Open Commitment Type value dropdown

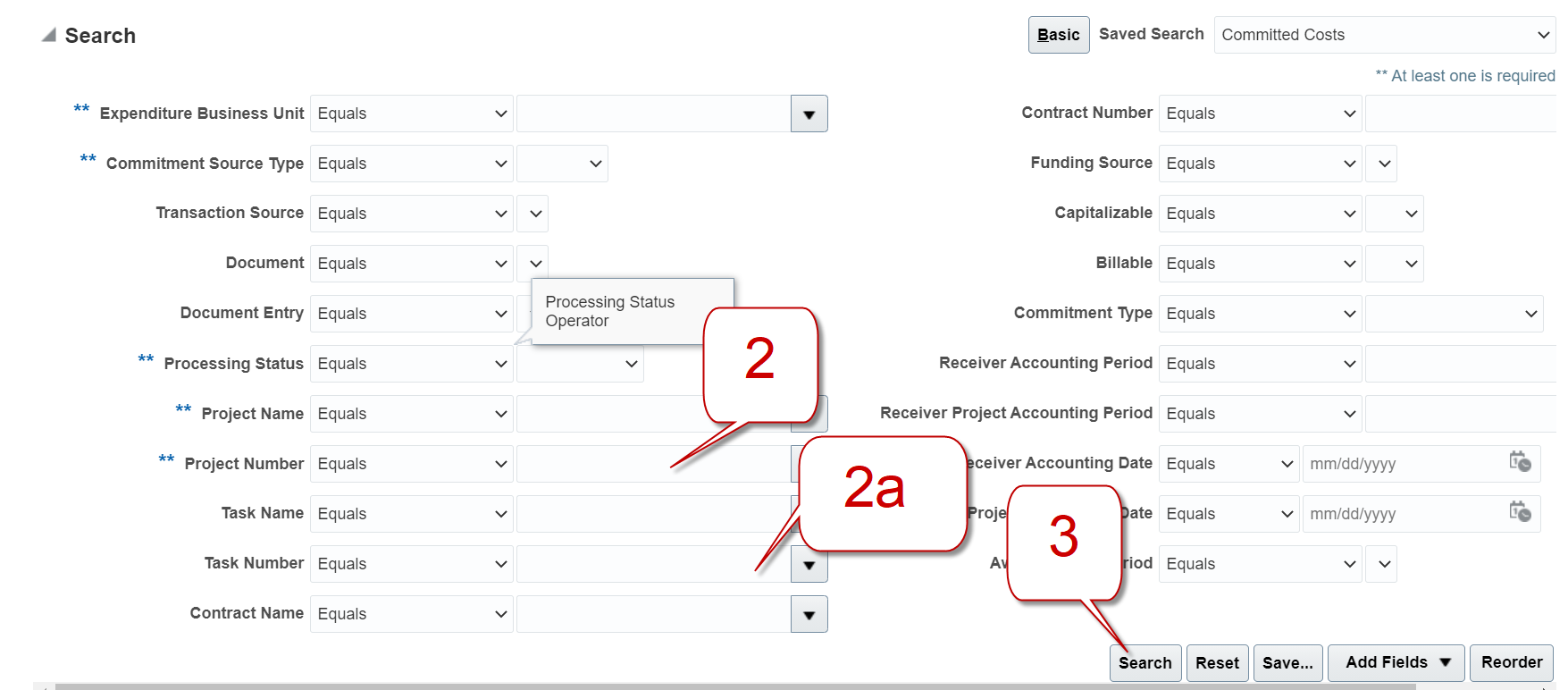1454,314
